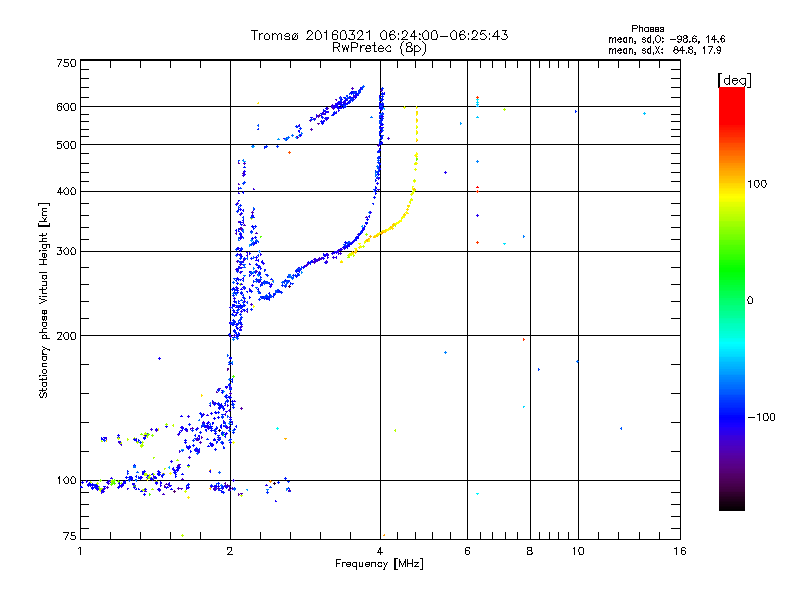Click the y-axis tick label '750'
The width and height of the screenshot is (800, 600).
[66, 63]
